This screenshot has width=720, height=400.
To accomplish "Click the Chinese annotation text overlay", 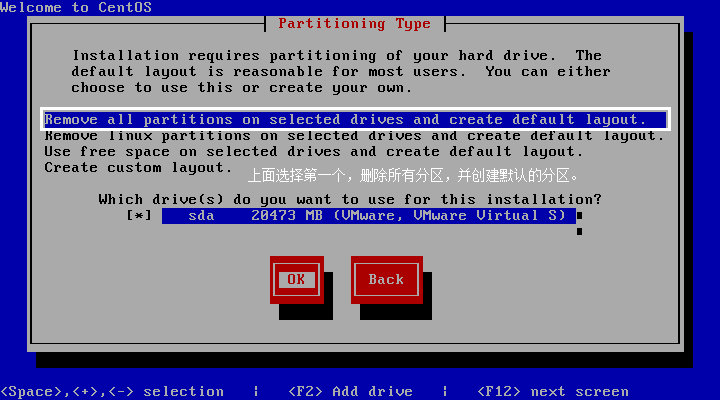I will pos(413,175).
